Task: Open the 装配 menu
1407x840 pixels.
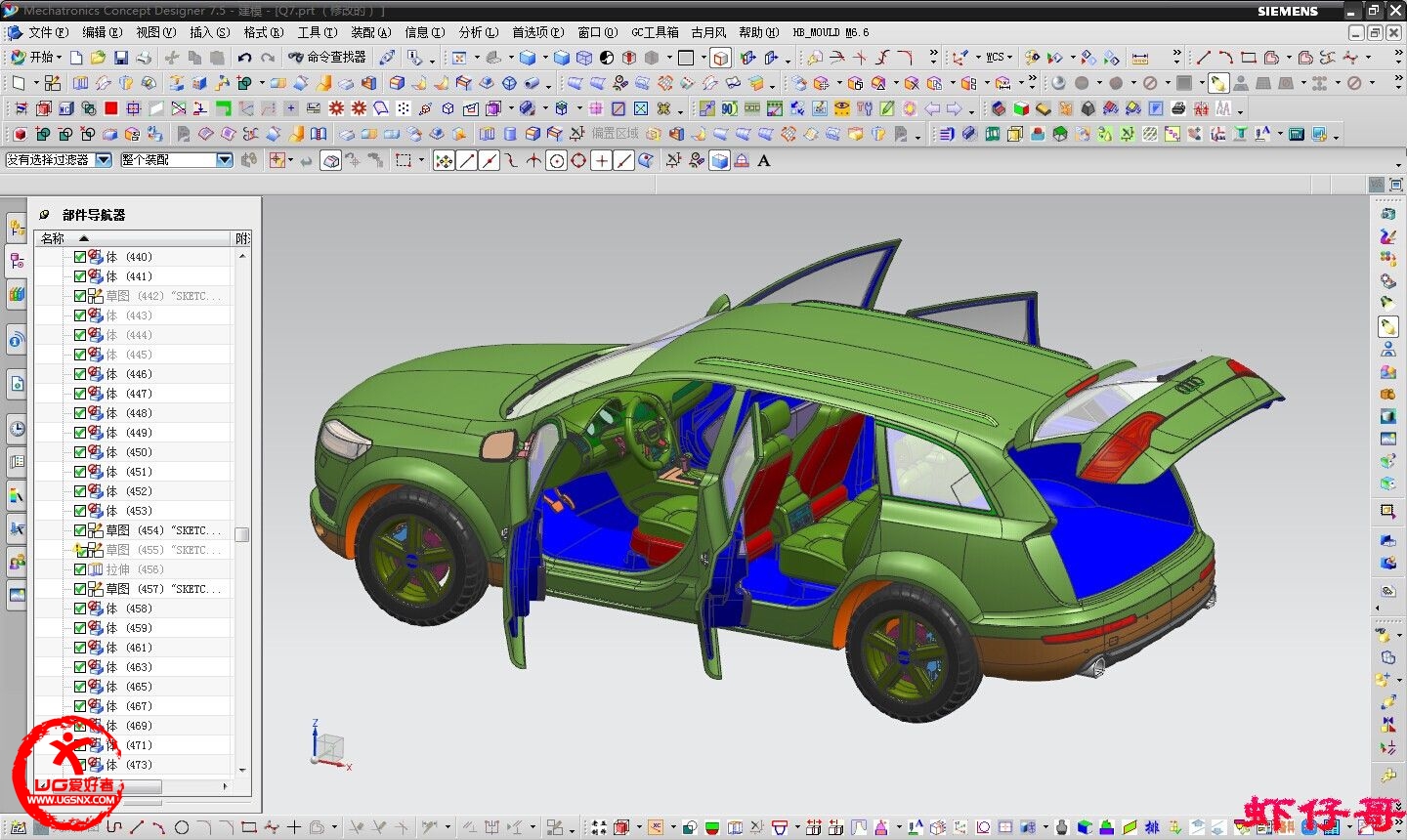Action: (370, 32)
